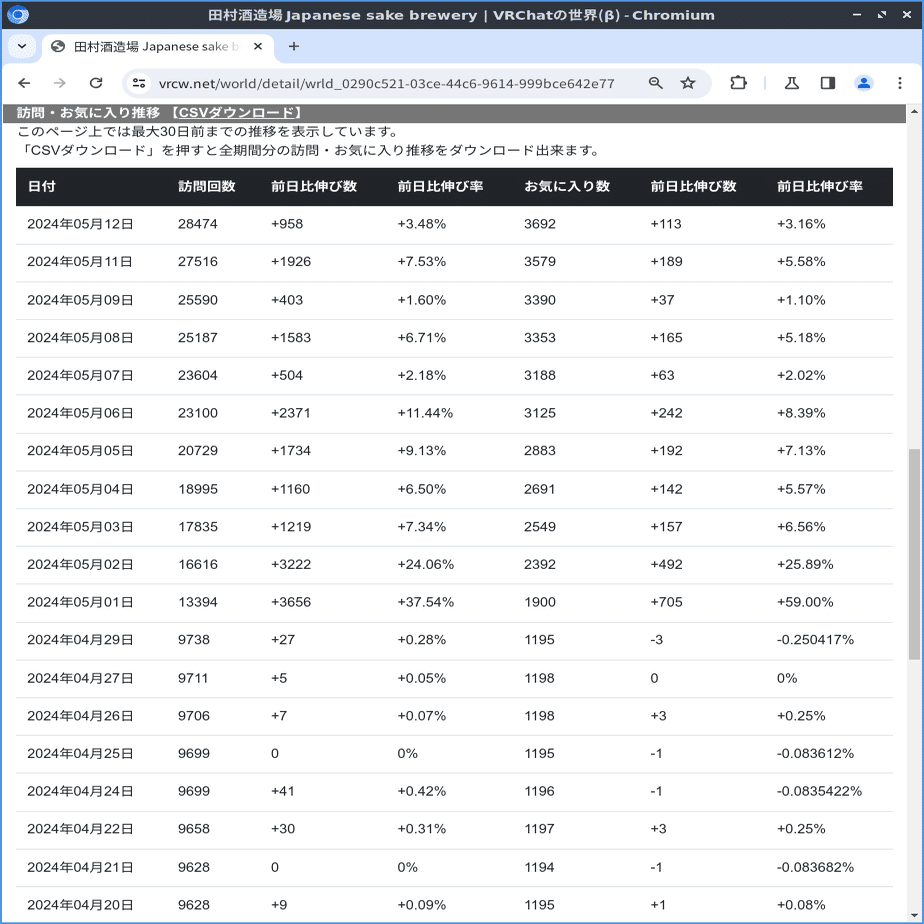The image size is (924, 924).
Task: Select date cell 2024年04月20日
Action: pos(80,906)
